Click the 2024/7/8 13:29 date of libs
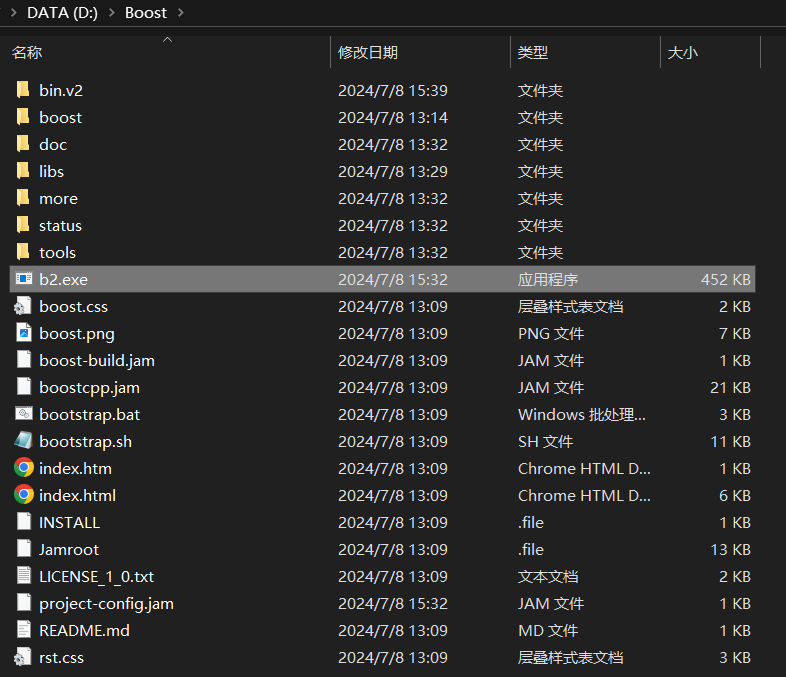The height and width of the screenshot is (677, 786). coord(392,172)
